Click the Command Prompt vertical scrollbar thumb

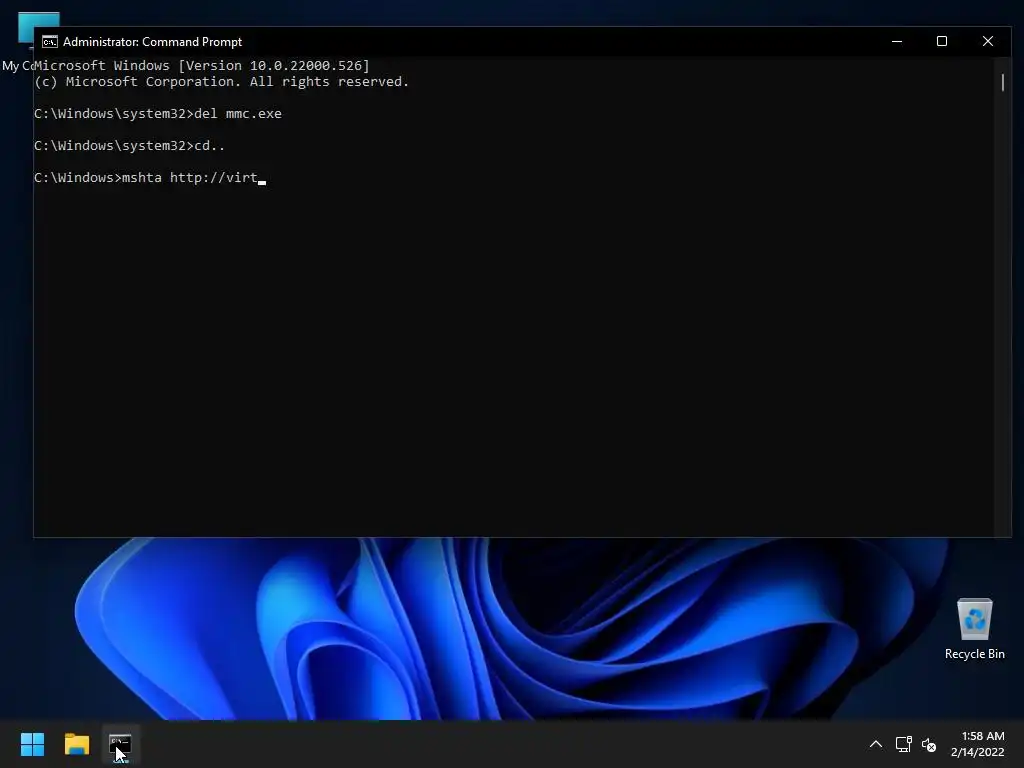1002,82
